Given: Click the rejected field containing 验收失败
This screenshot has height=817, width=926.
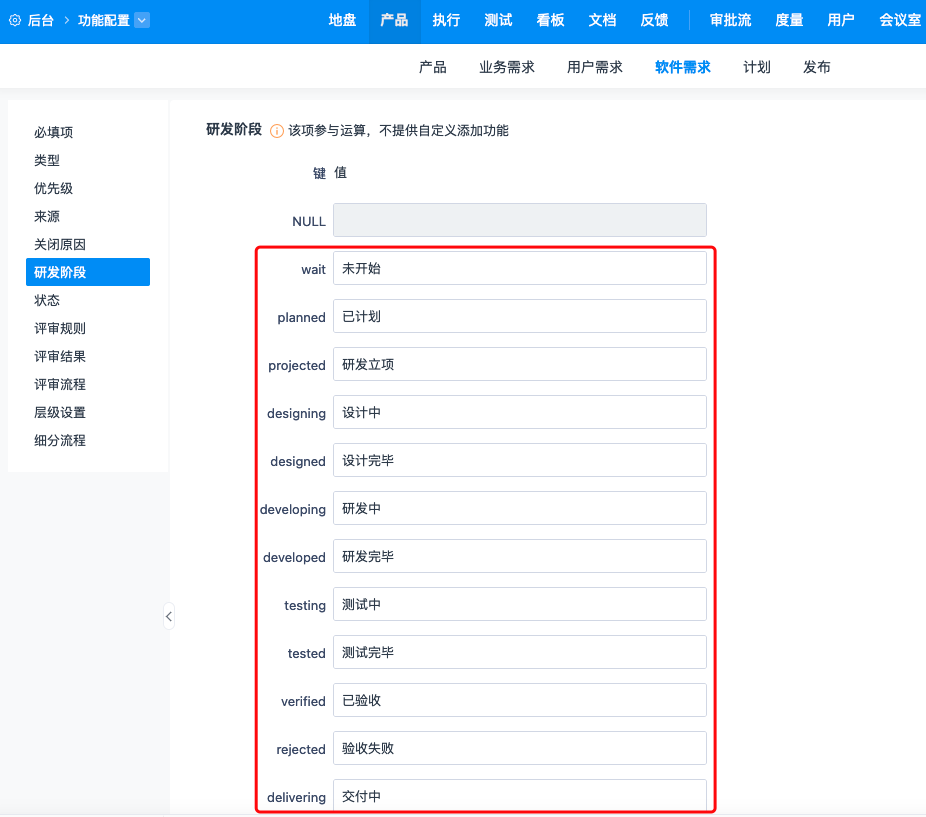Looking at the screenshot, I should tap(520, 748).
